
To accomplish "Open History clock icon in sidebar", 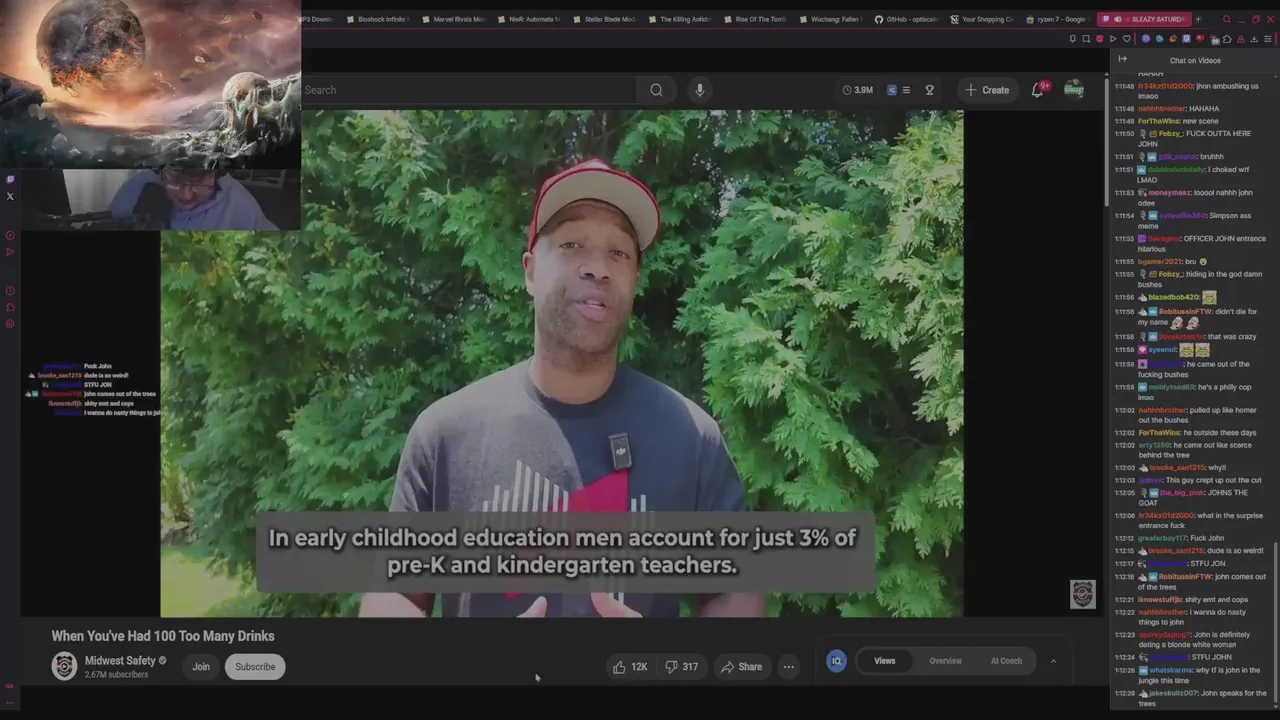I will pyautogui.click(x=10, y=290).
